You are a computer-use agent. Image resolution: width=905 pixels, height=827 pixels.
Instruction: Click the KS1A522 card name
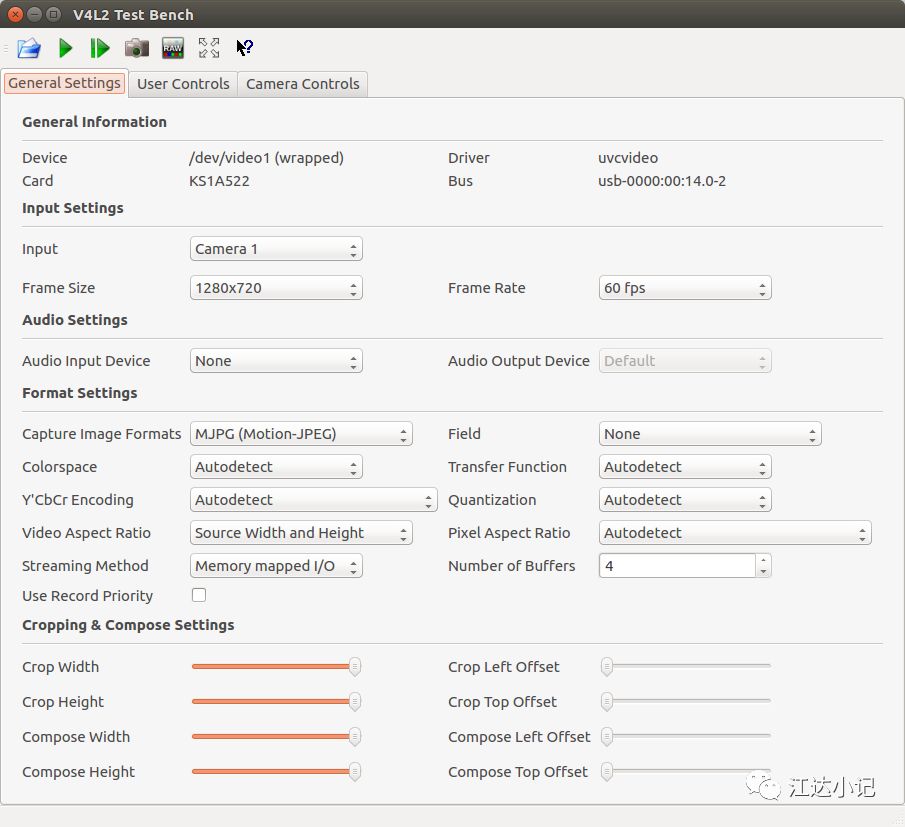pos(219,181)
